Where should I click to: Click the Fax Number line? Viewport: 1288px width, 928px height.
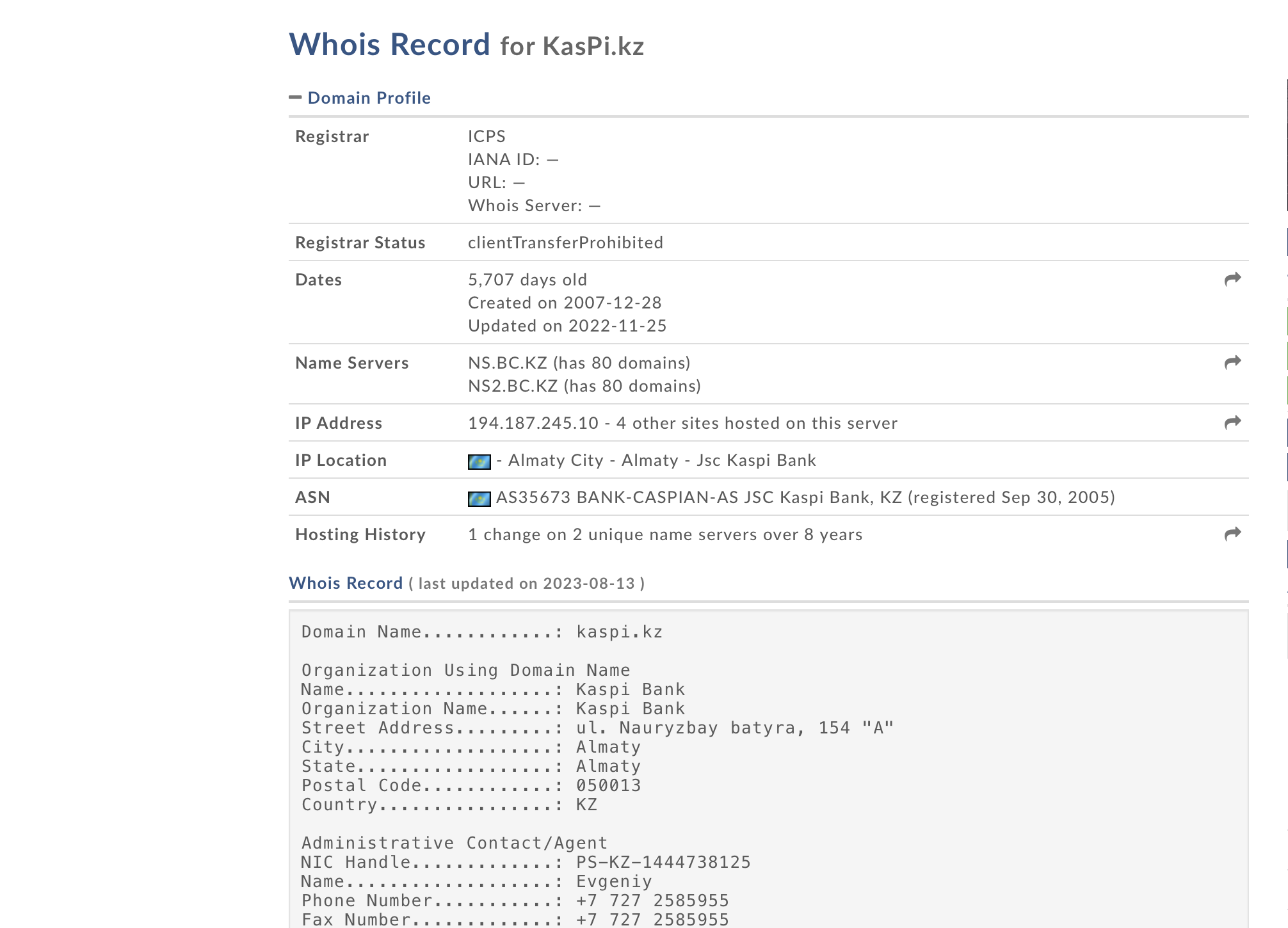515,920
